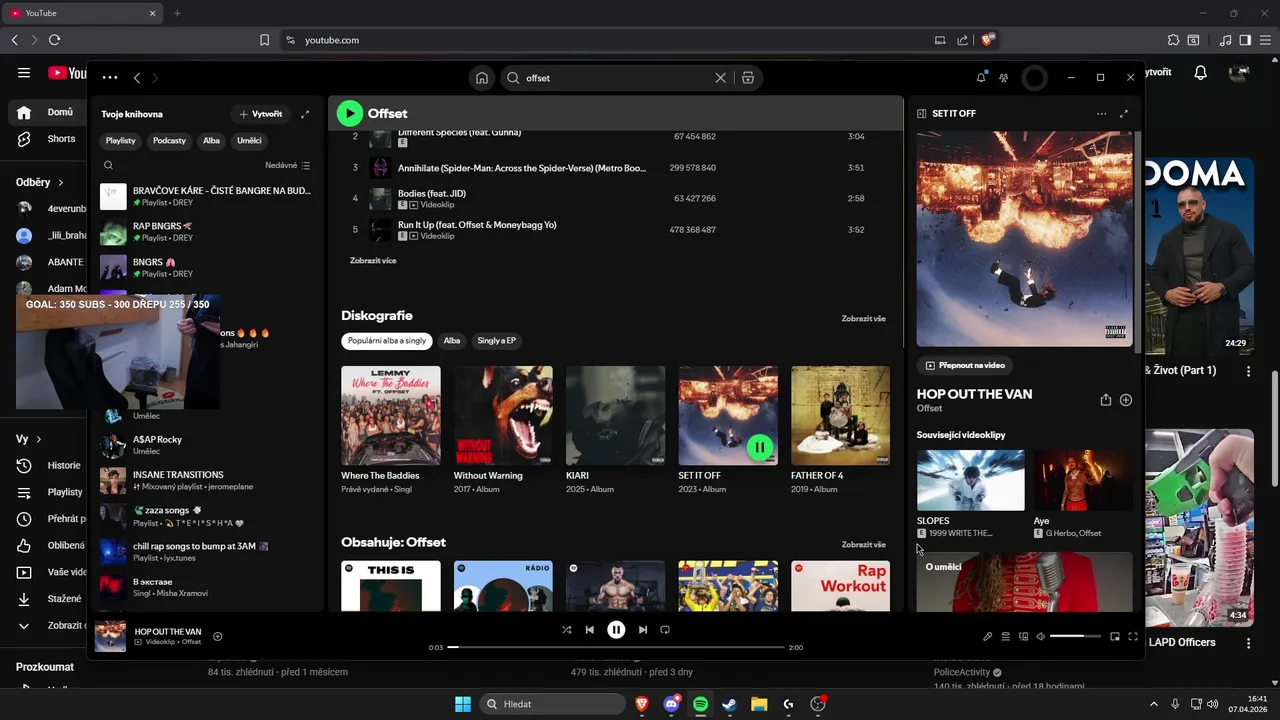Pause SET IT OFF via green pause on cover
This screenshot has width=1280, height=720.
point(760,447)
